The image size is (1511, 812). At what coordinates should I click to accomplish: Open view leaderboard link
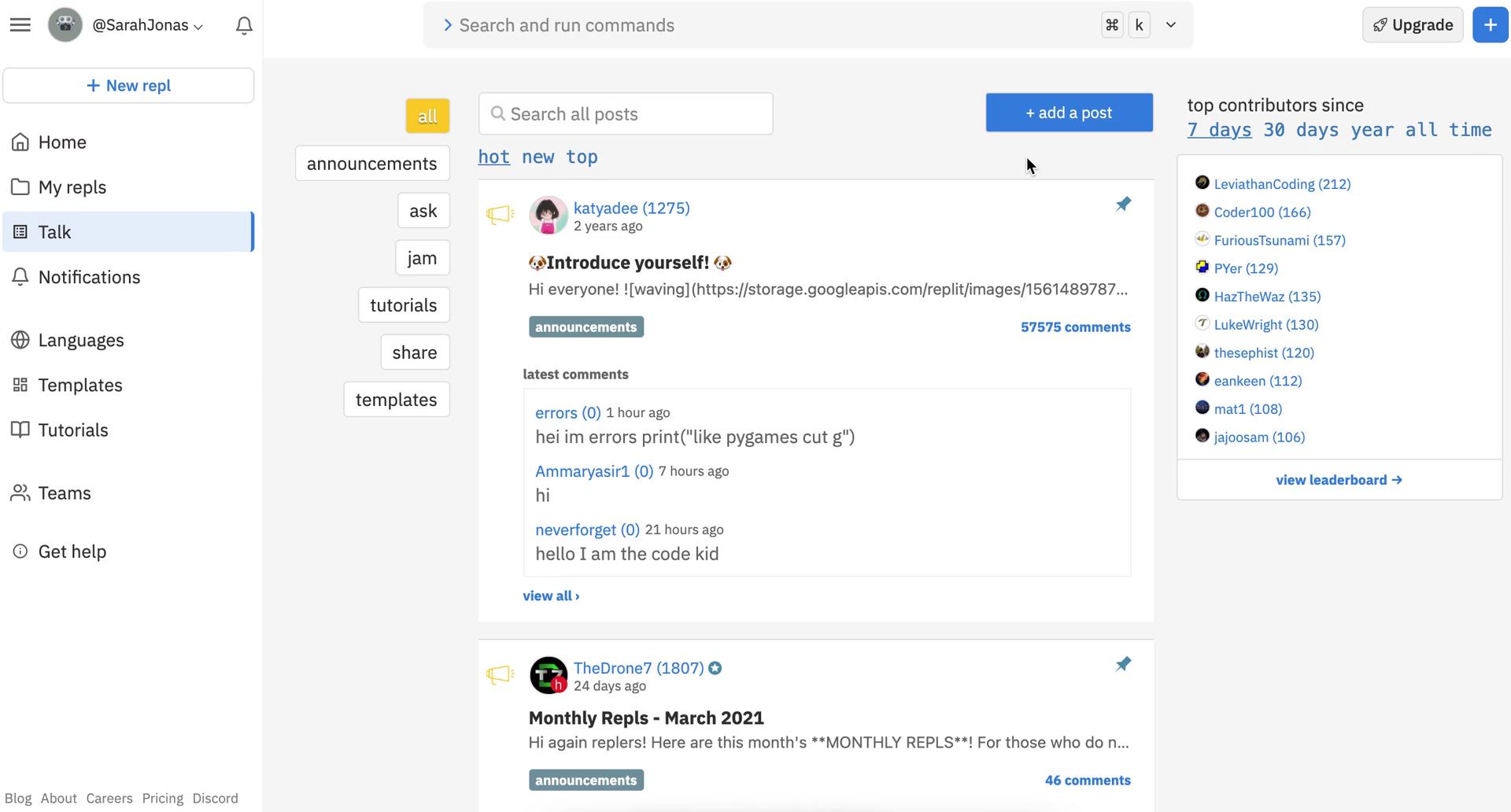click(1339, 480)
